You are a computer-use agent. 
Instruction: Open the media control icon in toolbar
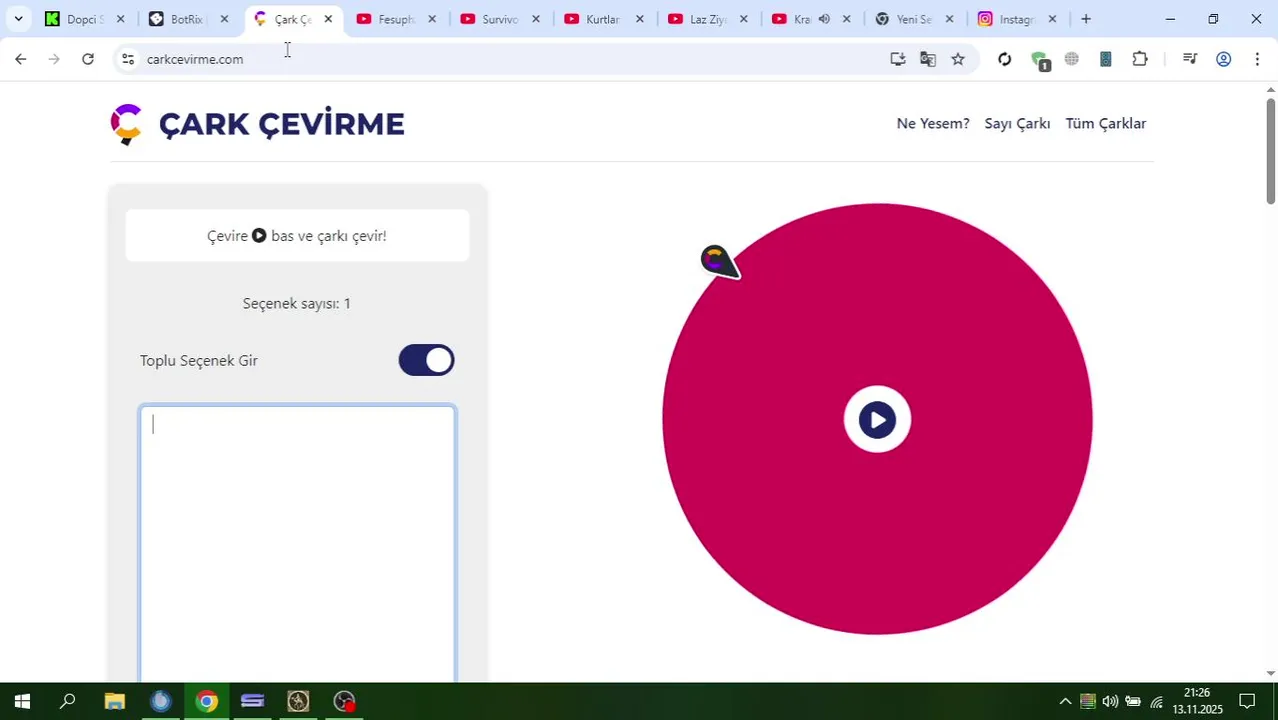pyautogui.click(x=1189, y=59)
